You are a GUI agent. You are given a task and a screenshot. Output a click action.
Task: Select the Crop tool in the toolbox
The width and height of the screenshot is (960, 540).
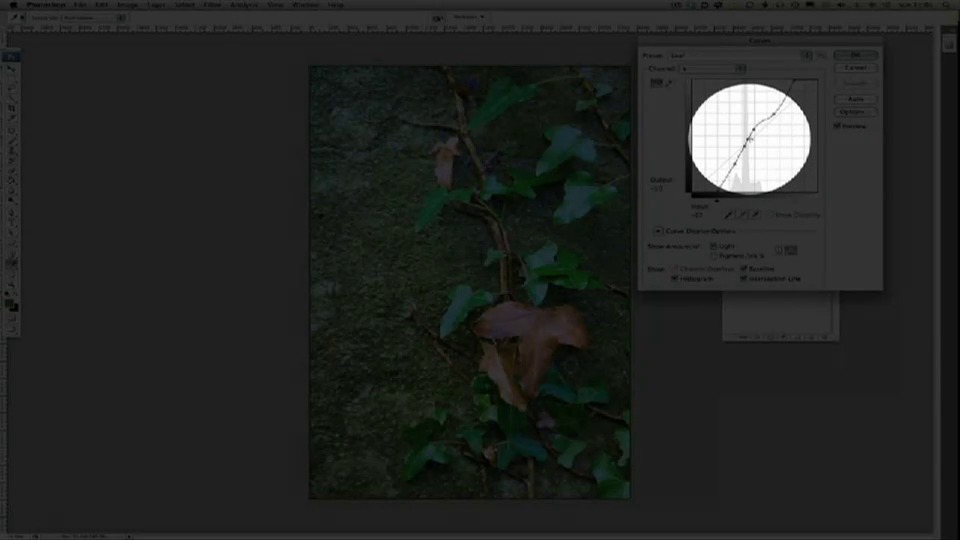point(11,108)
